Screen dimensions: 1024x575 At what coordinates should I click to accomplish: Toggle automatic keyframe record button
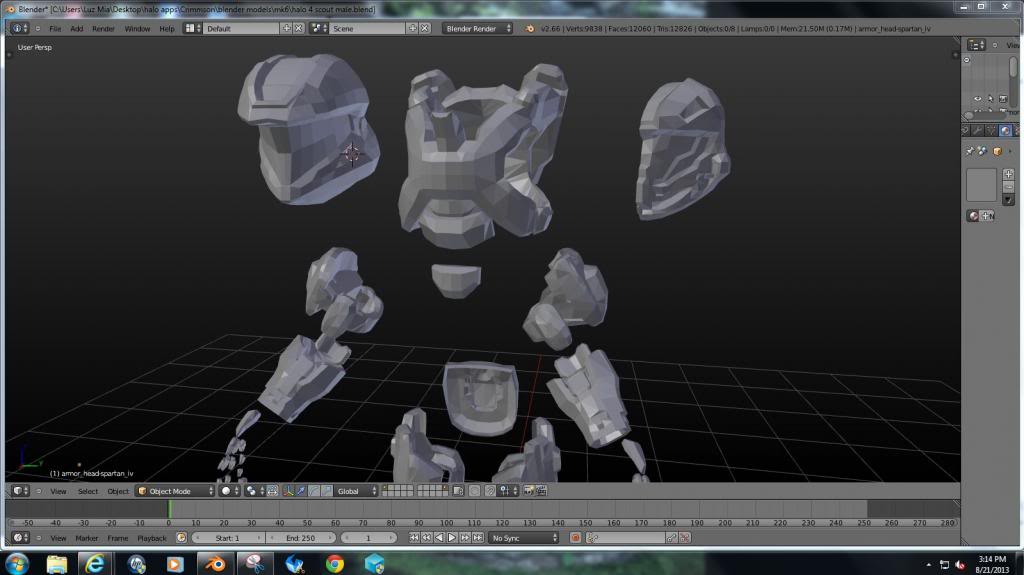[x=575, y=538]
